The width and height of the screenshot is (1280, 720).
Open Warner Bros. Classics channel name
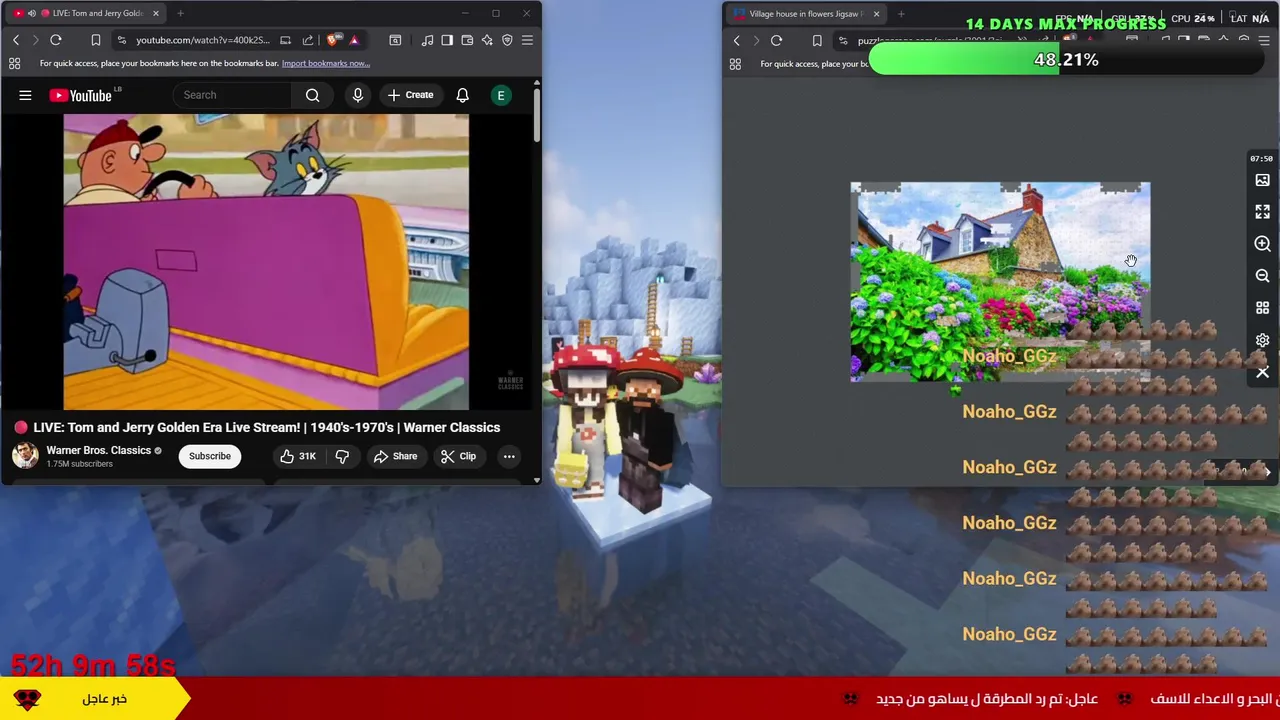coord(98,450)
